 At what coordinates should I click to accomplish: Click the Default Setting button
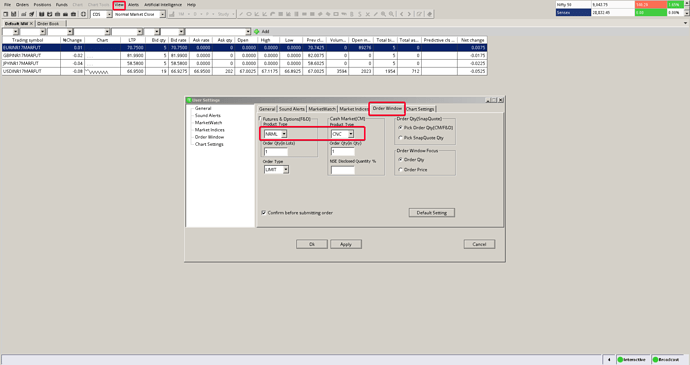click(x=432, y=213)
